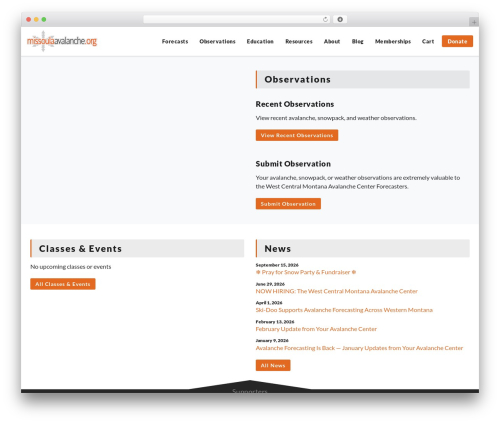Click the browser extension icon beside address bar
This screenshot has width=500, height=423.
(x=340, y=19)
